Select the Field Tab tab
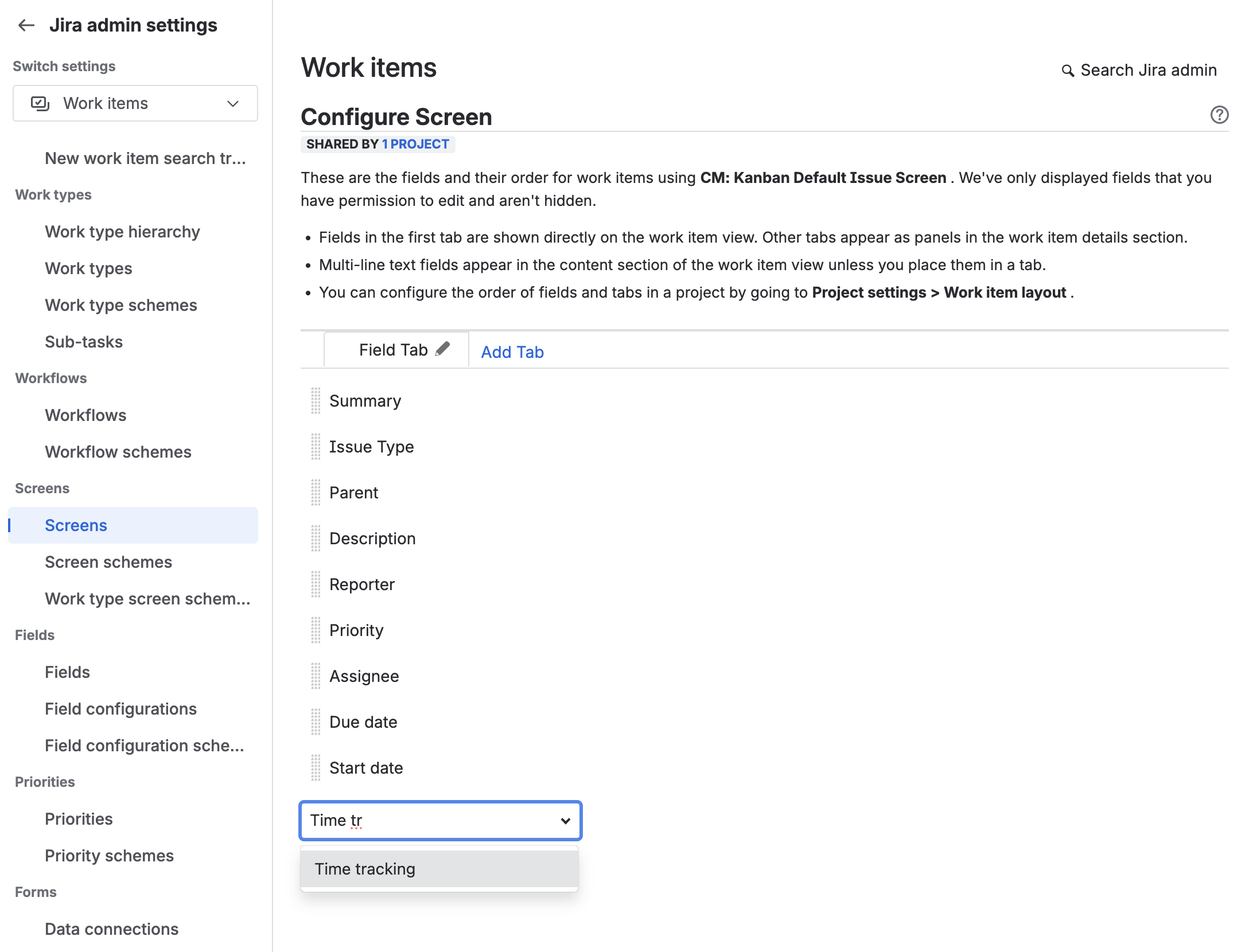The image size is (1253, 952). coord(393,350)
